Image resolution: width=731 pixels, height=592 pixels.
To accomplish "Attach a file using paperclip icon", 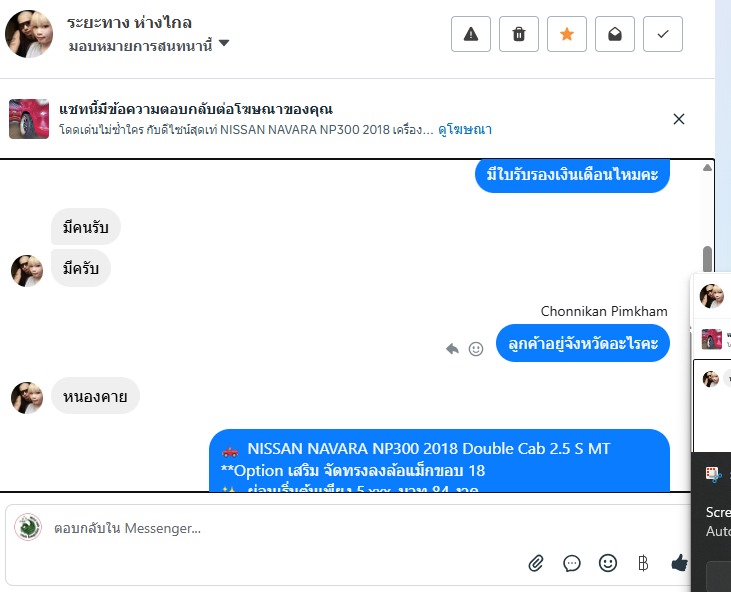I will click(536, 563).
